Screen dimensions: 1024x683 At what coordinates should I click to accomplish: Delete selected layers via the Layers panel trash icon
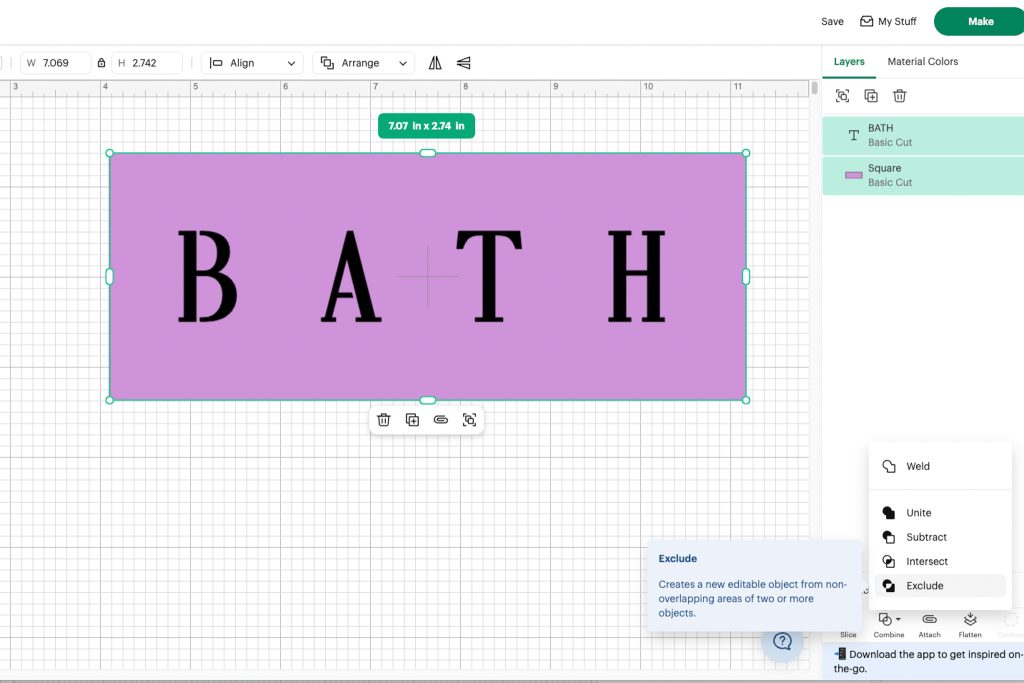899,95
